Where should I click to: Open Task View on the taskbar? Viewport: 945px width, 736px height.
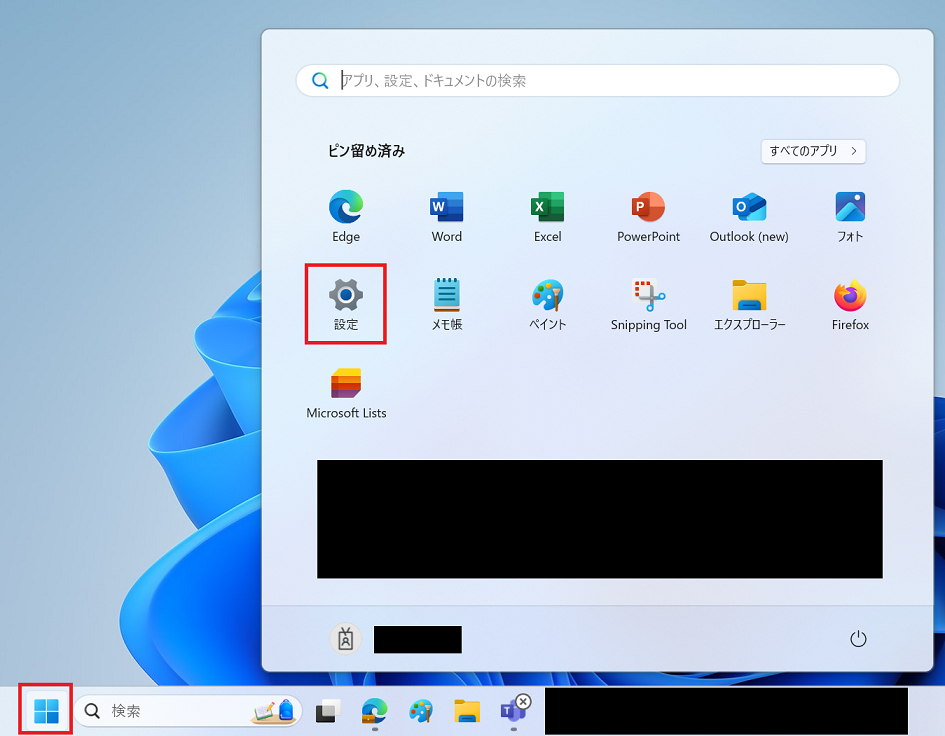tap(328, 711)
